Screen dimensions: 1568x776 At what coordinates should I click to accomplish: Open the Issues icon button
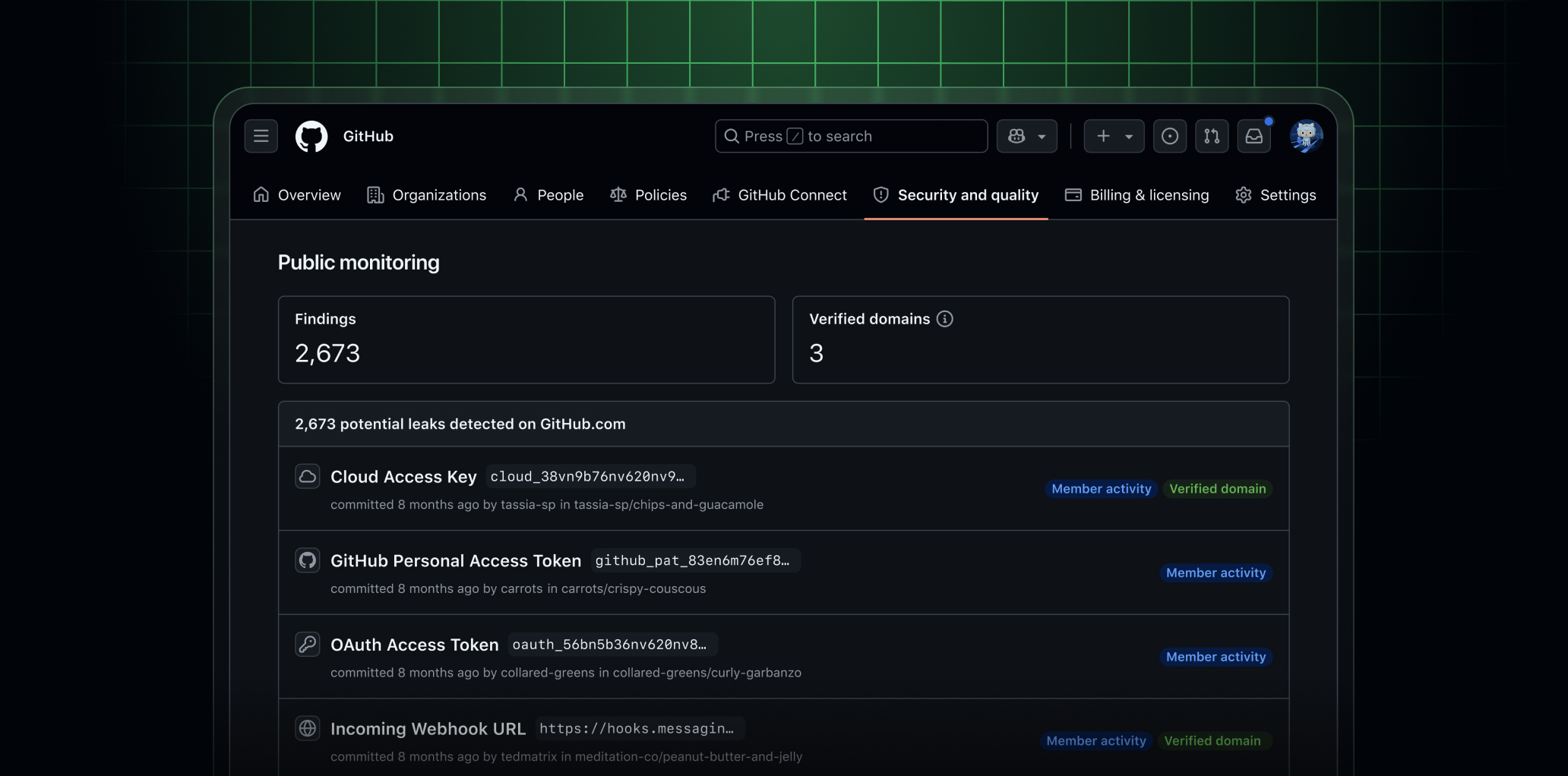coord(1170,136)
